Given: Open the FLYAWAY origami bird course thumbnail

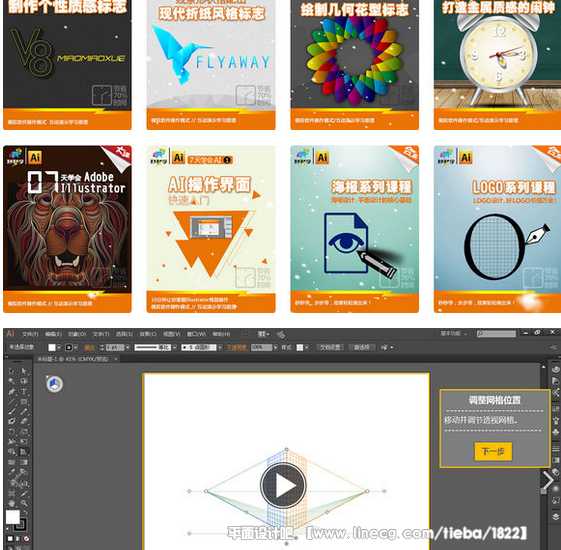Looking at the screenshot, I should [211, 64].
